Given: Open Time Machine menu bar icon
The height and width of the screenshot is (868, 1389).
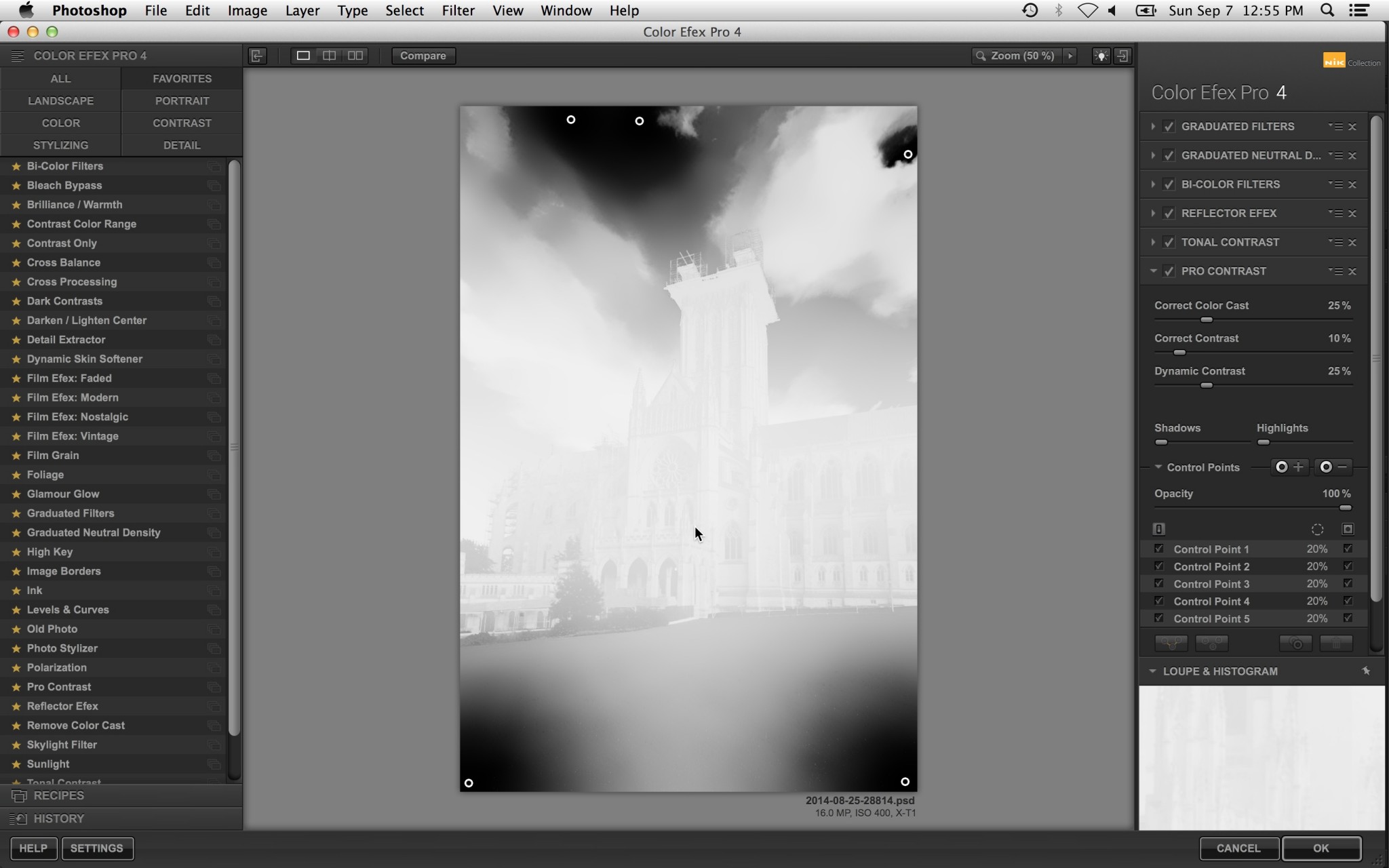Looking at the screenshot, I should point(1030,10).
